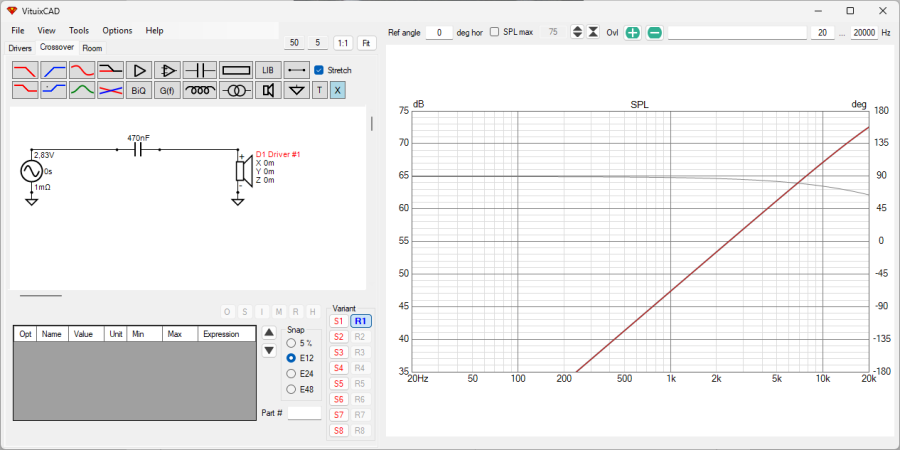Edit the 20000 Hz maximum frequency field
This screenshot has height=450, width=900.
click(864, 33)
